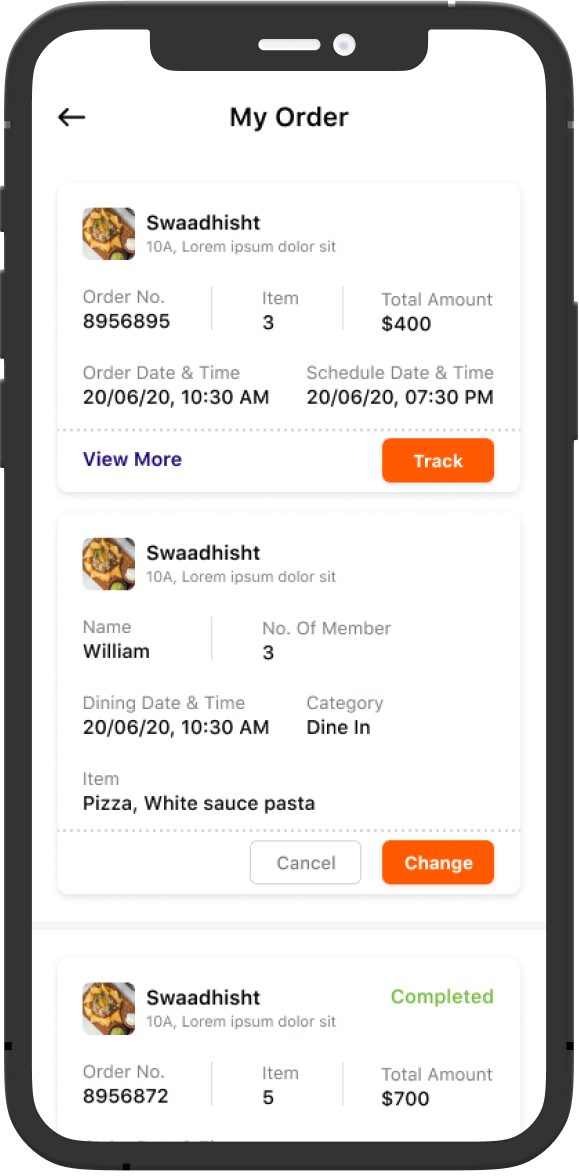Tap the $700 total amount
Image resolution: width=579 pixels, height=1176 pixels.
[x=406, y=1099]
